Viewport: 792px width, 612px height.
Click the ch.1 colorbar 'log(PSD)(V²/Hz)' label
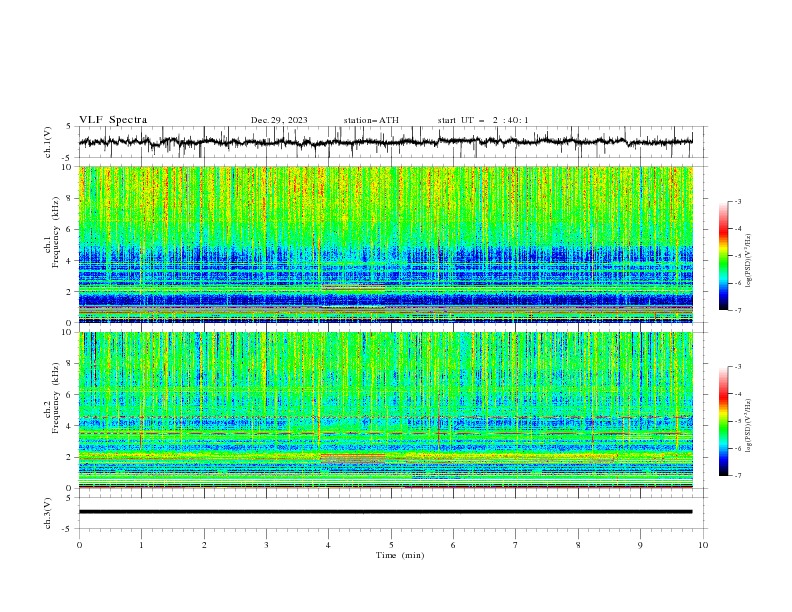point(749,261)
